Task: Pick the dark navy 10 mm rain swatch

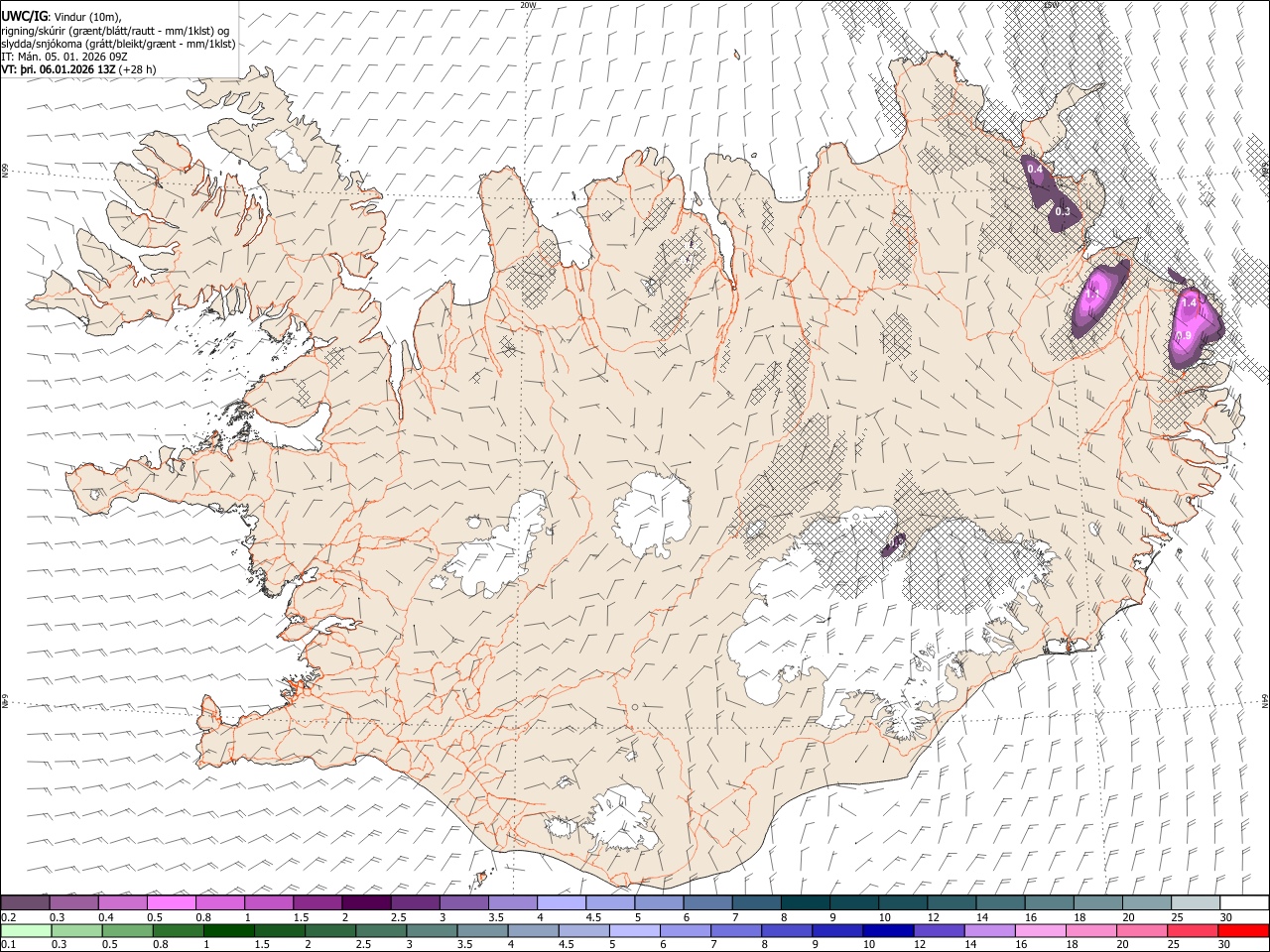Action: (887, 931)
